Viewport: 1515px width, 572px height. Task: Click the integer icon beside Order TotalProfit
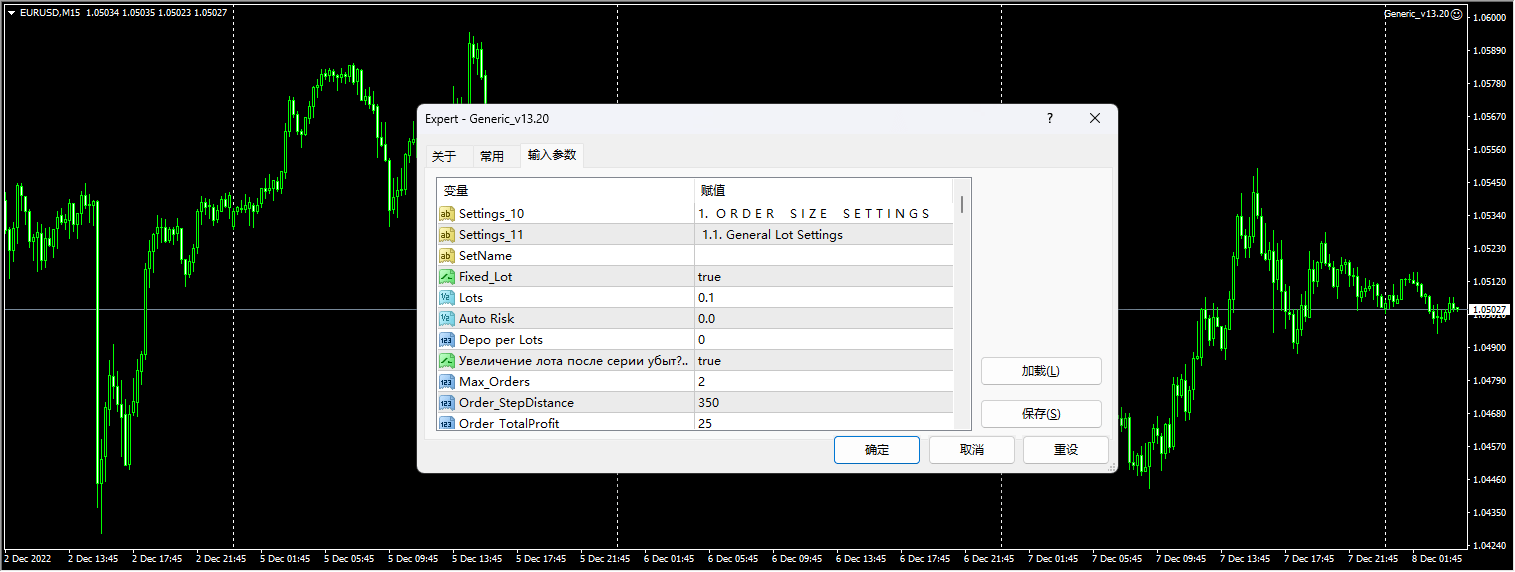point(447,423)
